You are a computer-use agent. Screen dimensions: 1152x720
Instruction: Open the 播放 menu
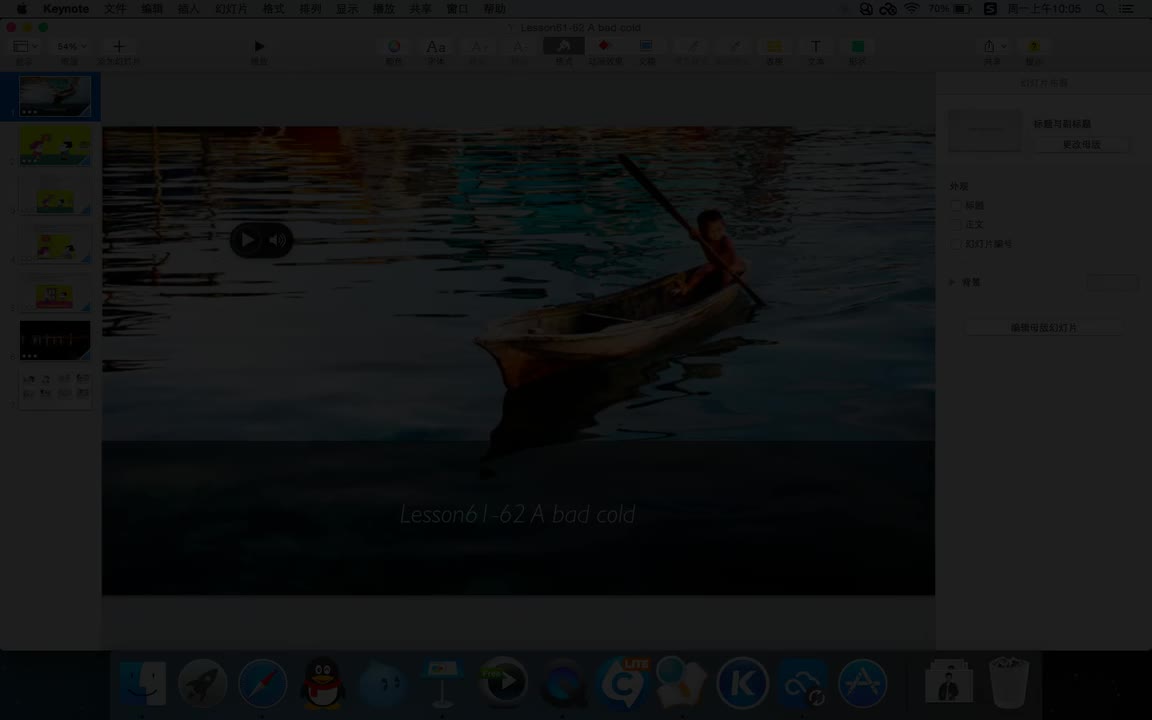(384, 9)
